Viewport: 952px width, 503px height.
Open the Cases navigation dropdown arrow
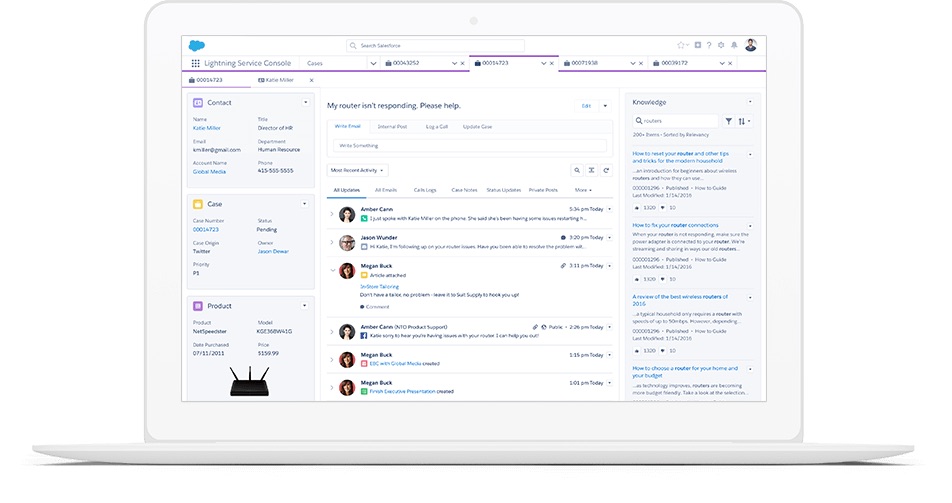click(373, 63)
